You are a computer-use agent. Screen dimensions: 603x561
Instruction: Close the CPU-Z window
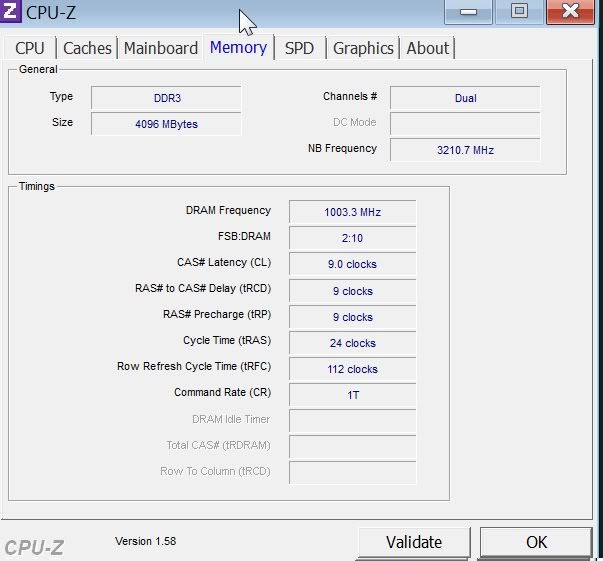tap(571, 12)
